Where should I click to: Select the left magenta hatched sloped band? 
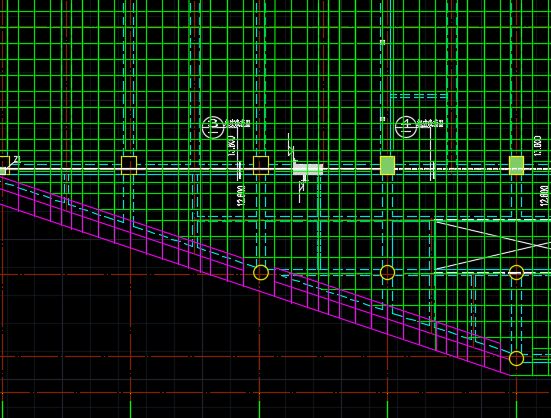point(122,231)
